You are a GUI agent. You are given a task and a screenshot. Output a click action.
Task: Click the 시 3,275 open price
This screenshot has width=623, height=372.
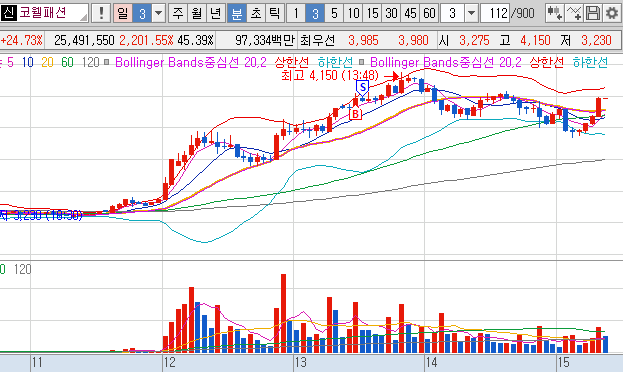pyautogui.click(x=464, y=40)
